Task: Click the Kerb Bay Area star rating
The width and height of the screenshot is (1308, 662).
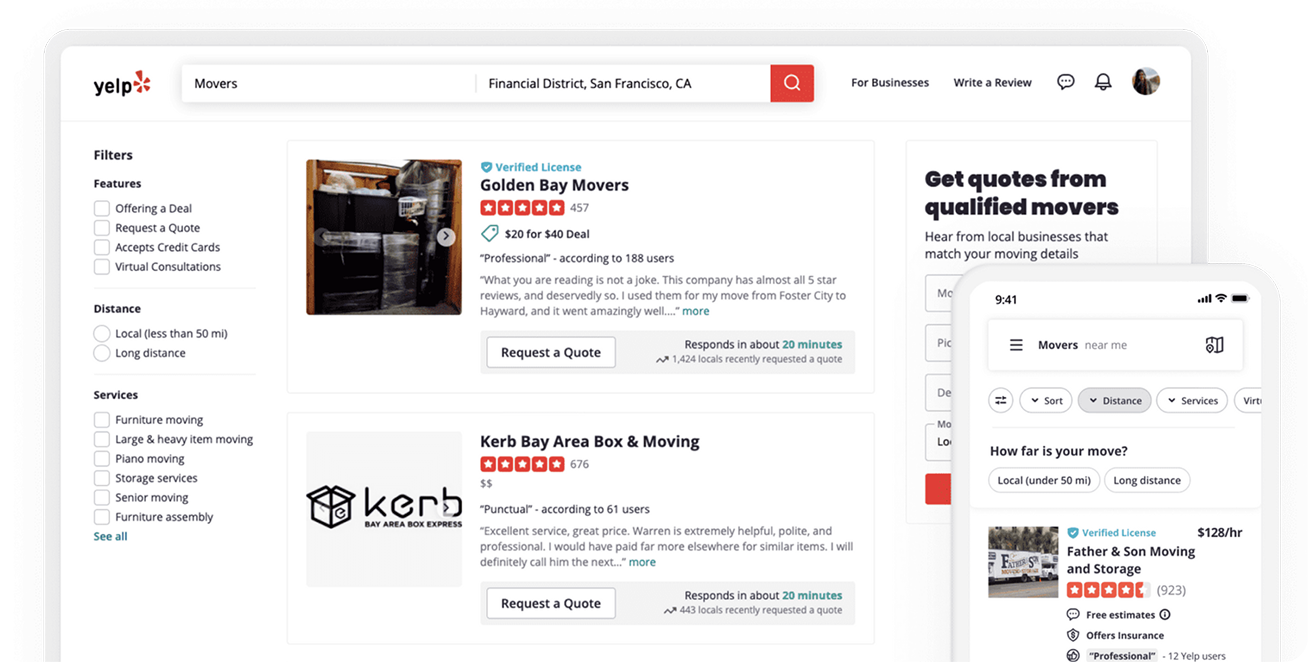Action: point(522,464)
